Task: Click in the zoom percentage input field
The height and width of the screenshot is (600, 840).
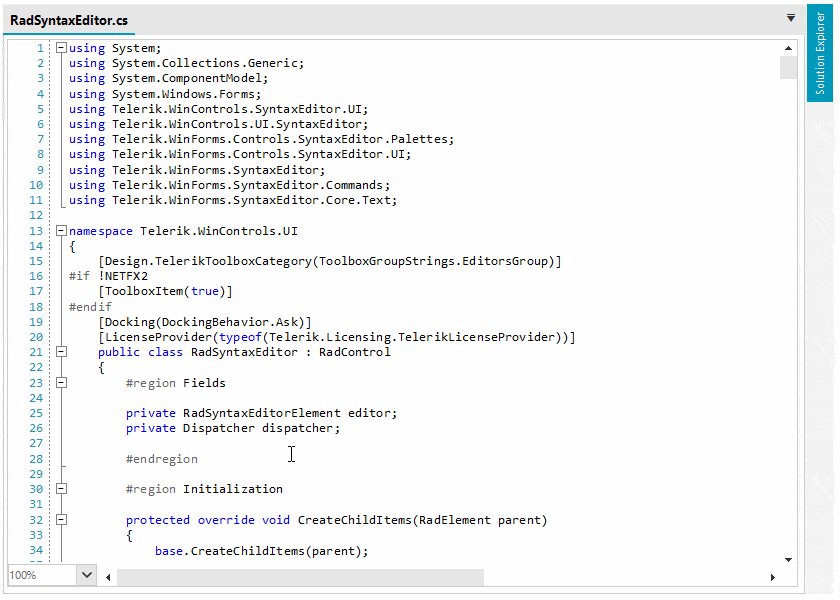Action: click(x=42, y=575)
